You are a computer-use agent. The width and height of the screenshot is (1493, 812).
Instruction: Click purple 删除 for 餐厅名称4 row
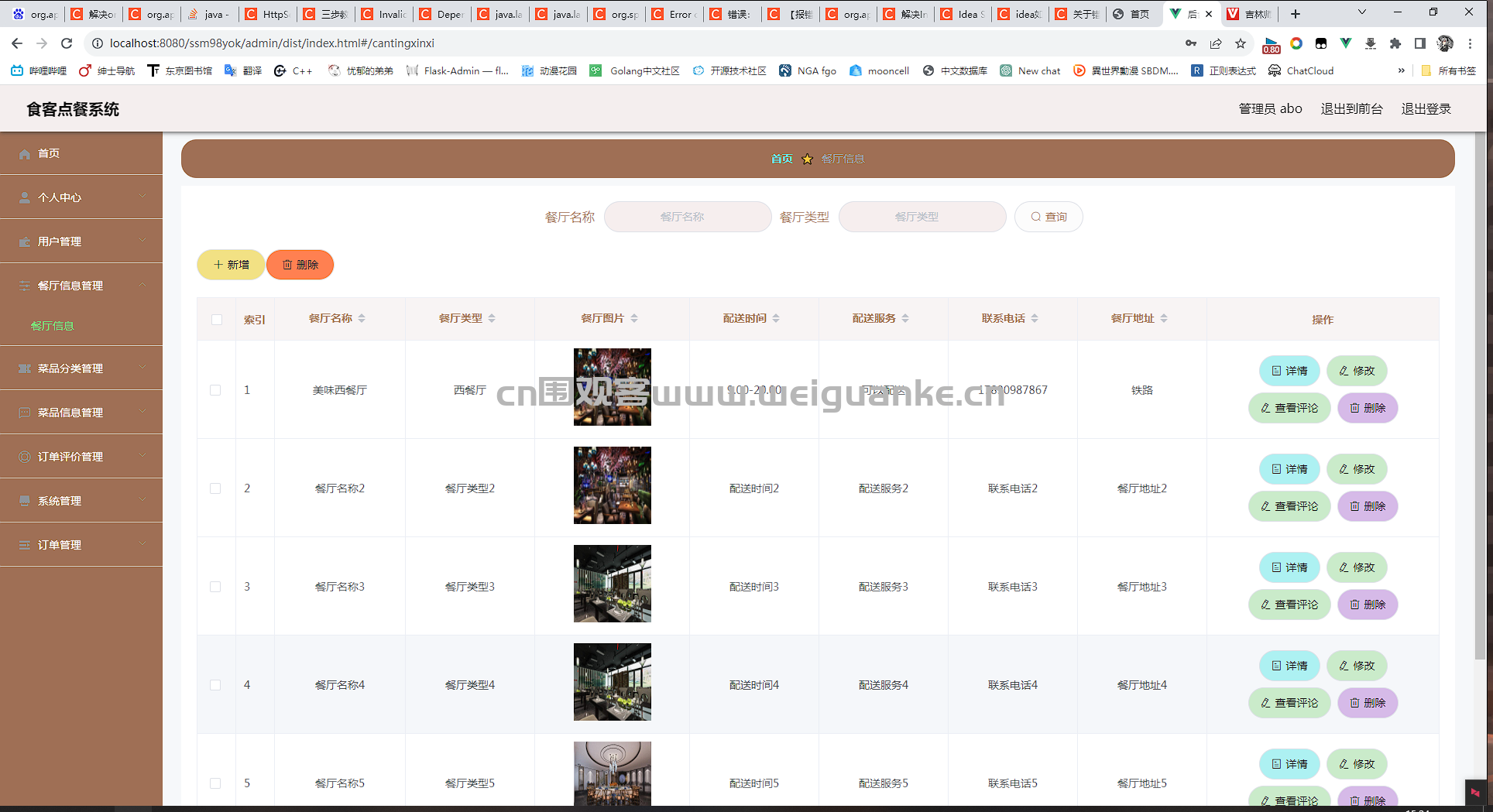click(x=1368, y=703)
